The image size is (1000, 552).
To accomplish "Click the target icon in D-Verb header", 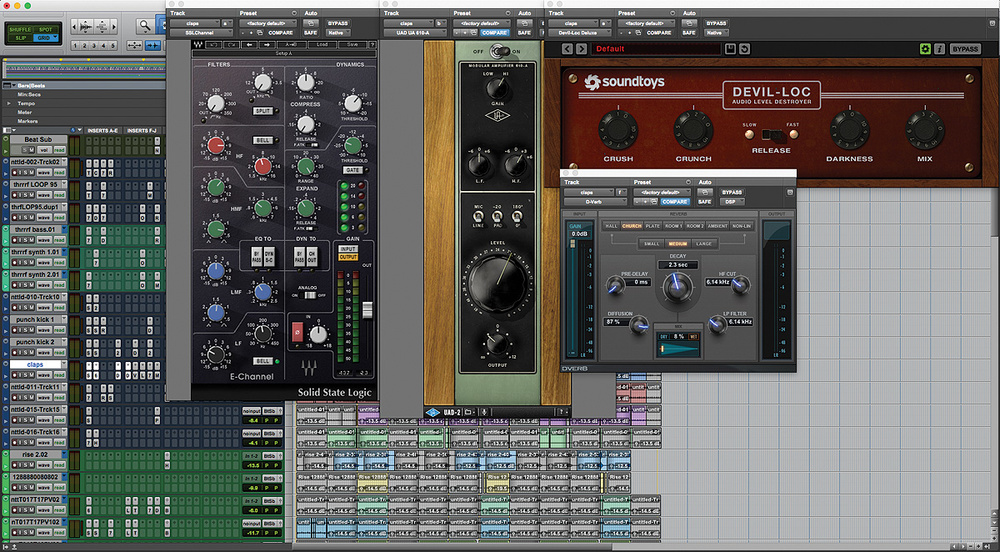I will (x=790, y=192).
